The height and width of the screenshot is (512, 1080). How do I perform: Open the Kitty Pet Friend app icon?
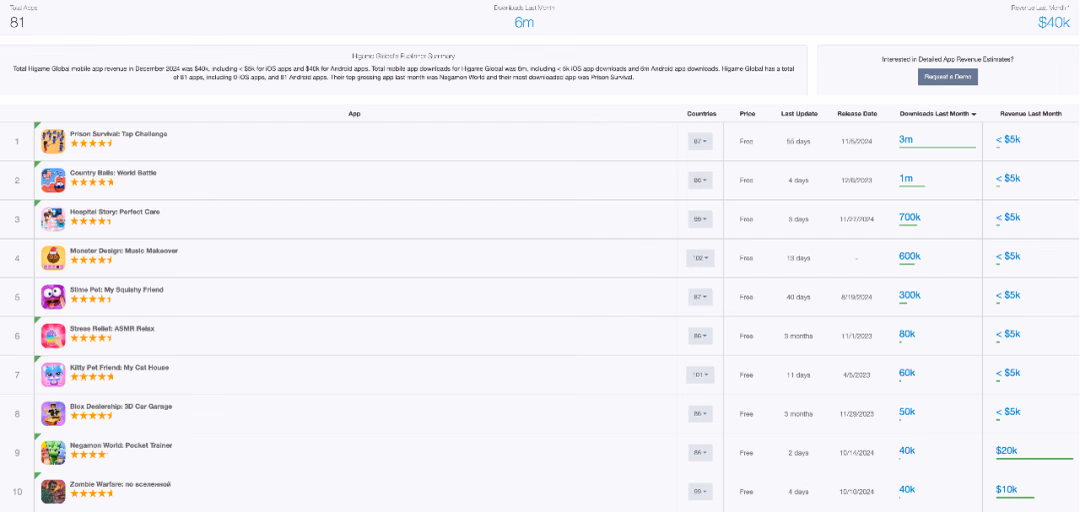pos(53,375)
